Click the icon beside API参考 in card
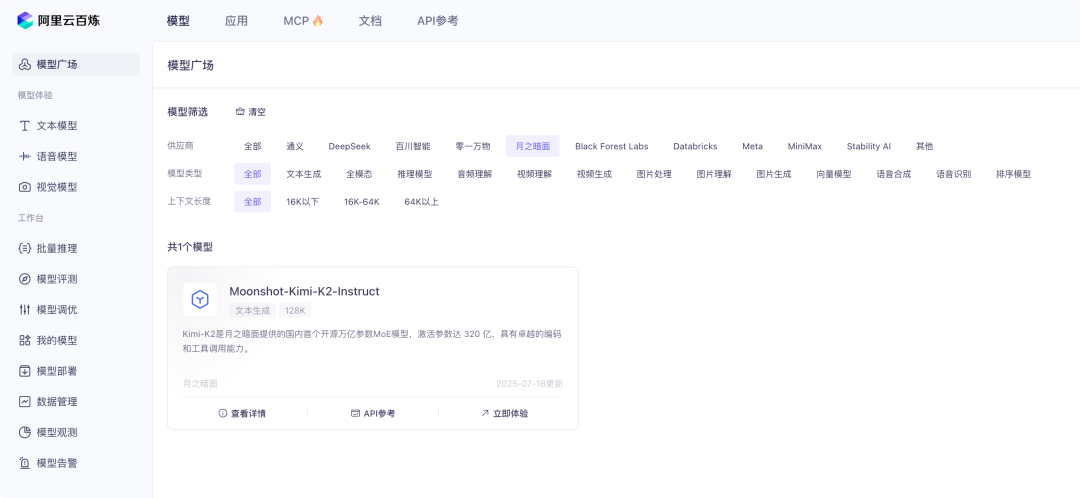The height and width of the screenshot is (498, 1080). click(x=355, y=413)
